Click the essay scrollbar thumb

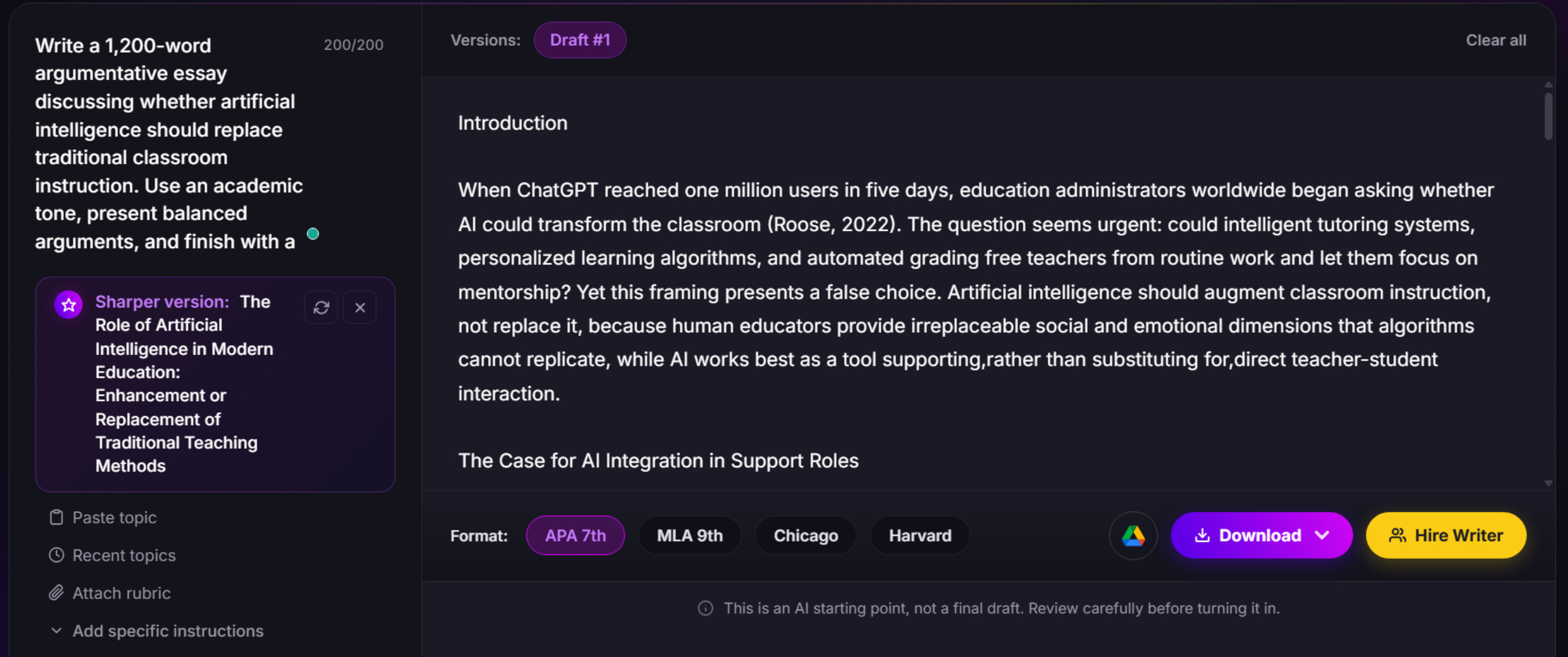click(x=1548, y=116)
